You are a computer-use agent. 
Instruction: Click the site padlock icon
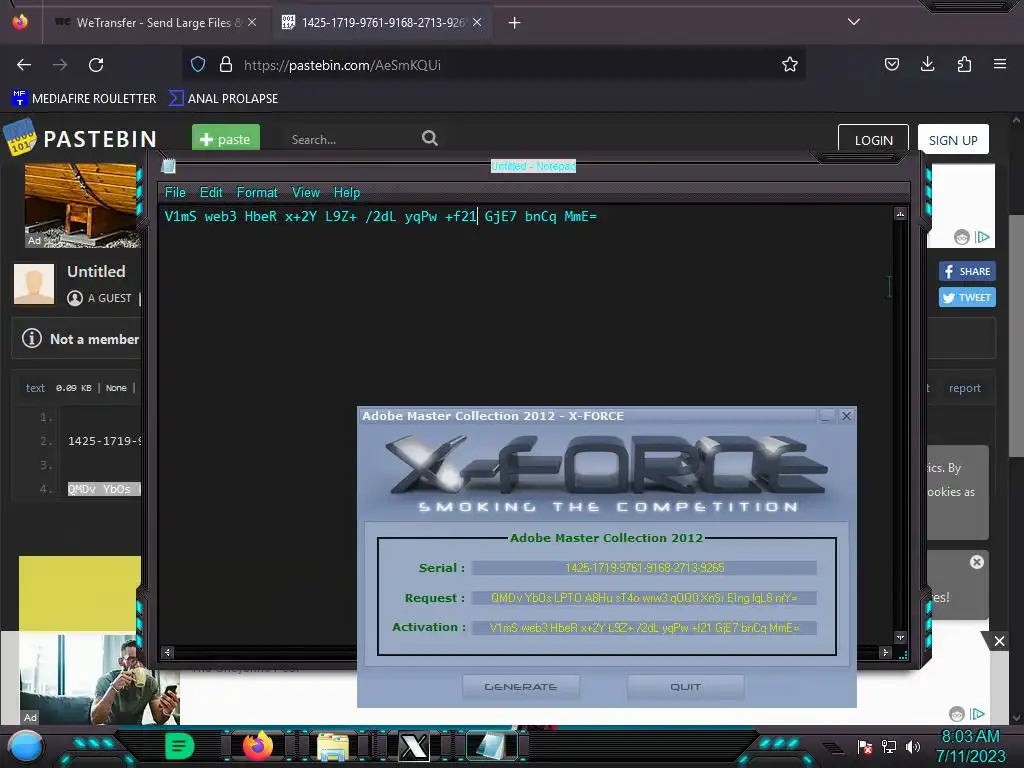coord(226,65)
